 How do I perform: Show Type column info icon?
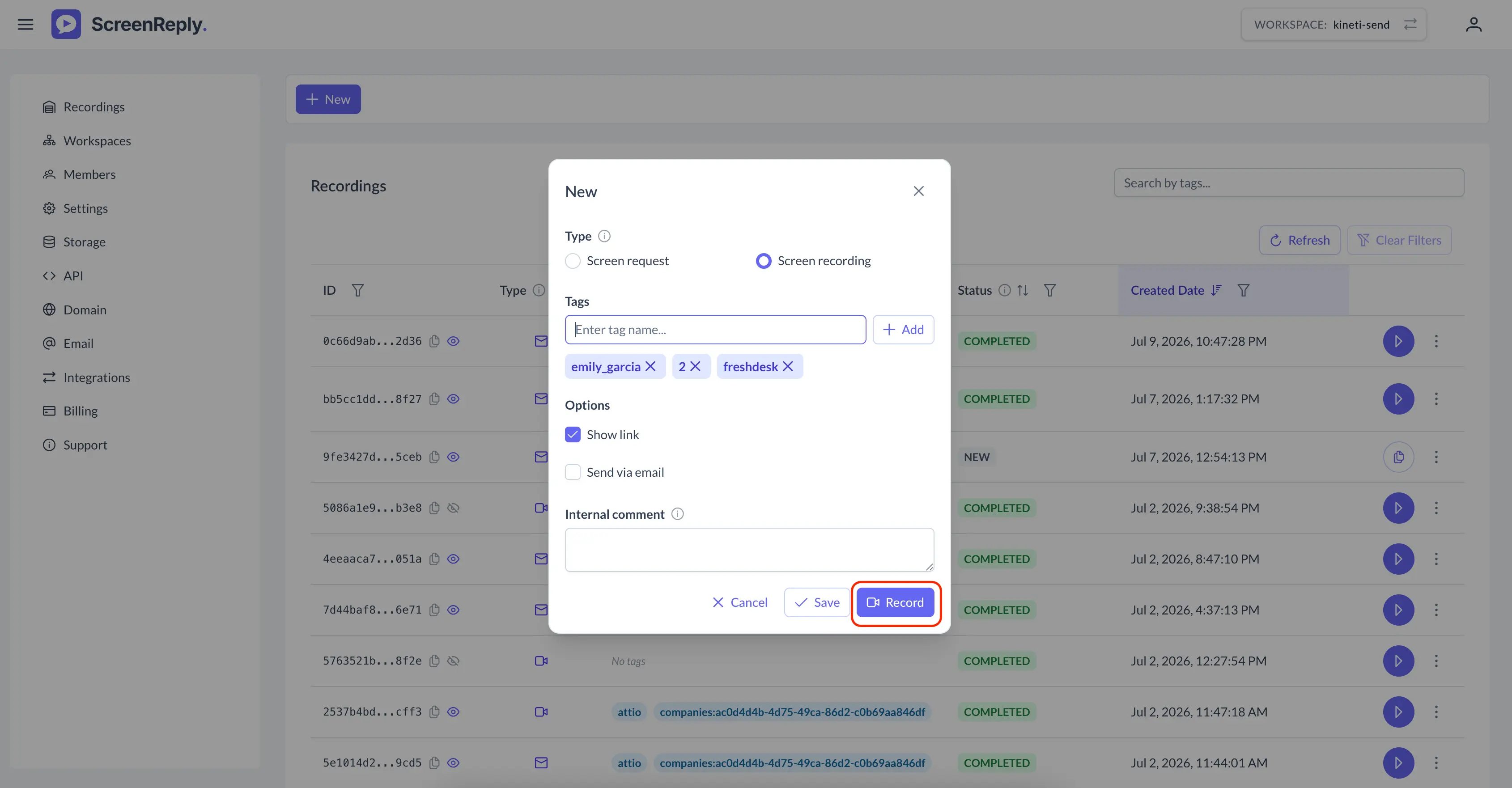[539, 290]
